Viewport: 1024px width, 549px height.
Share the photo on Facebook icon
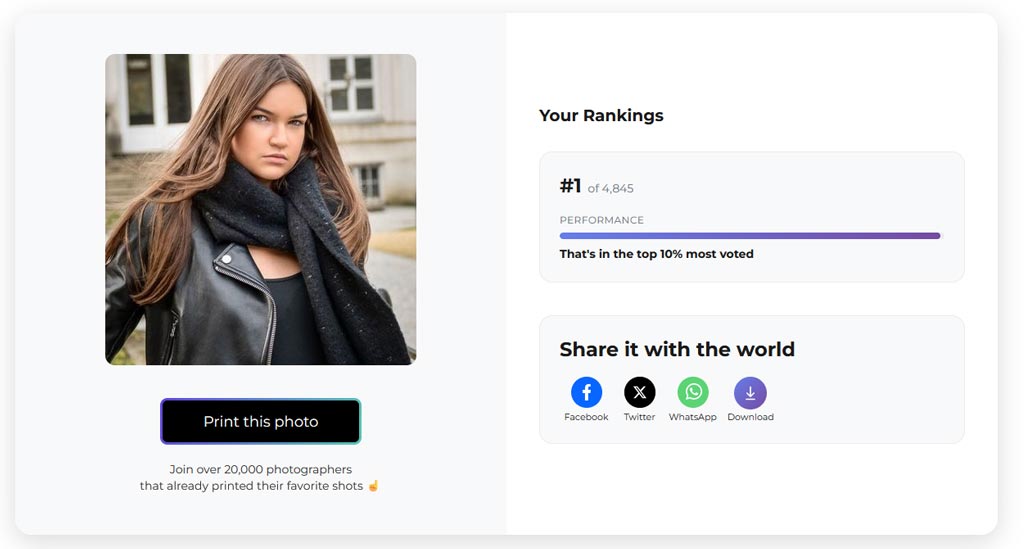click(586, 392)
